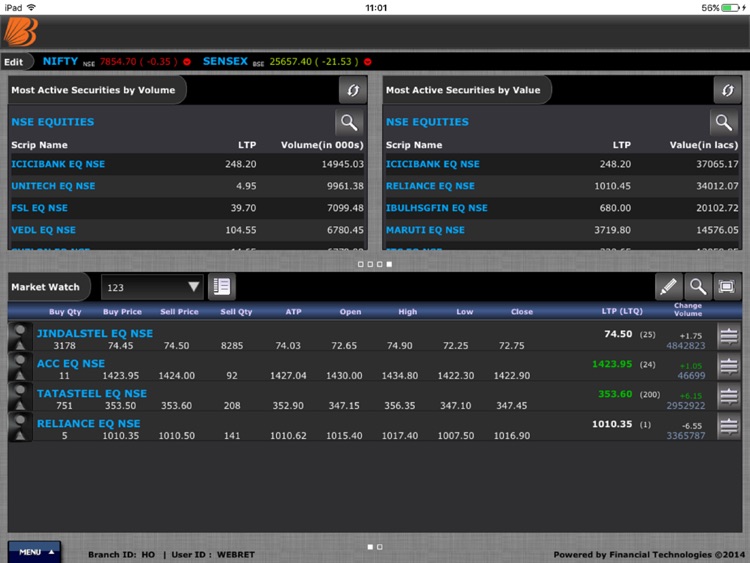The width and height of the screenshot is (750, 563).
Task: Tap TATASTEEL LTP value 353.60
Action: (x=615, y=394)
